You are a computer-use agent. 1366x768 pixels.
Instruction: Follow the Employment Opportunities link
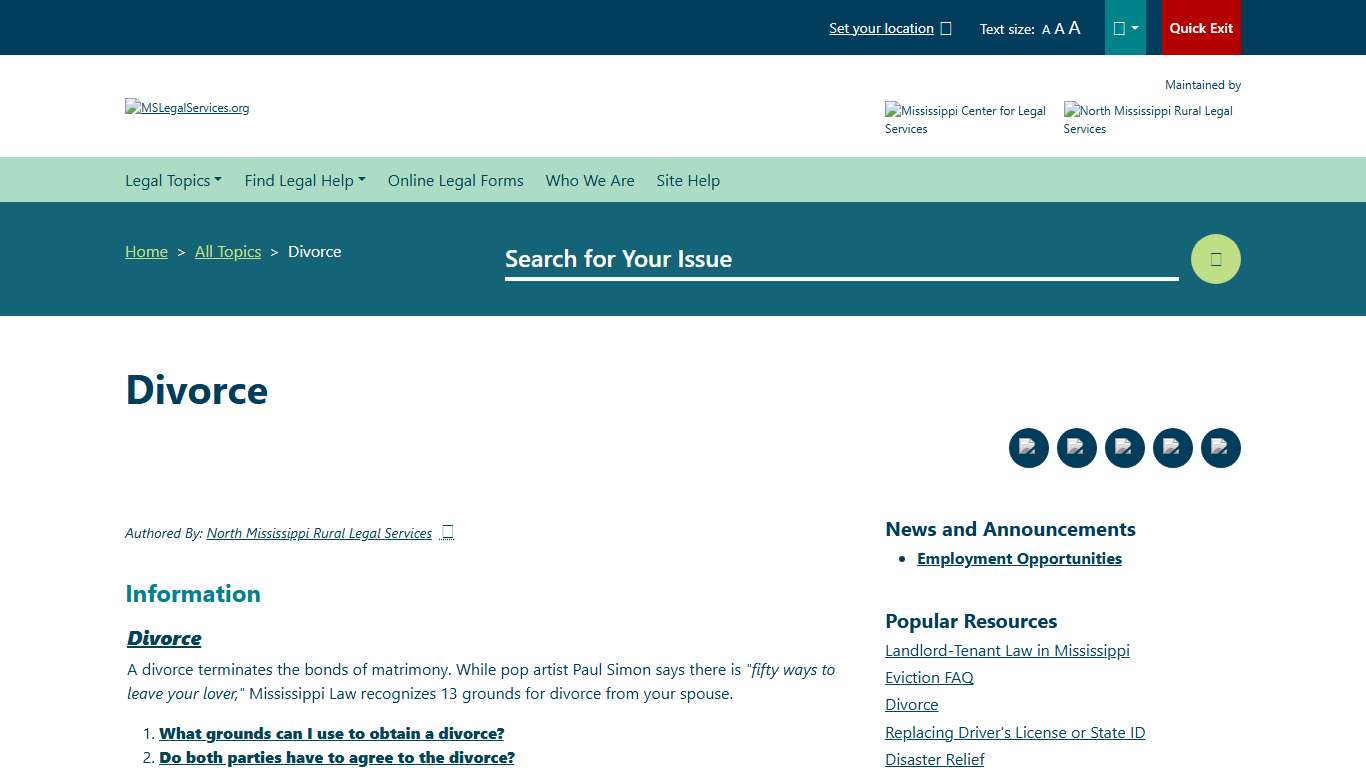pos(1019,558)
